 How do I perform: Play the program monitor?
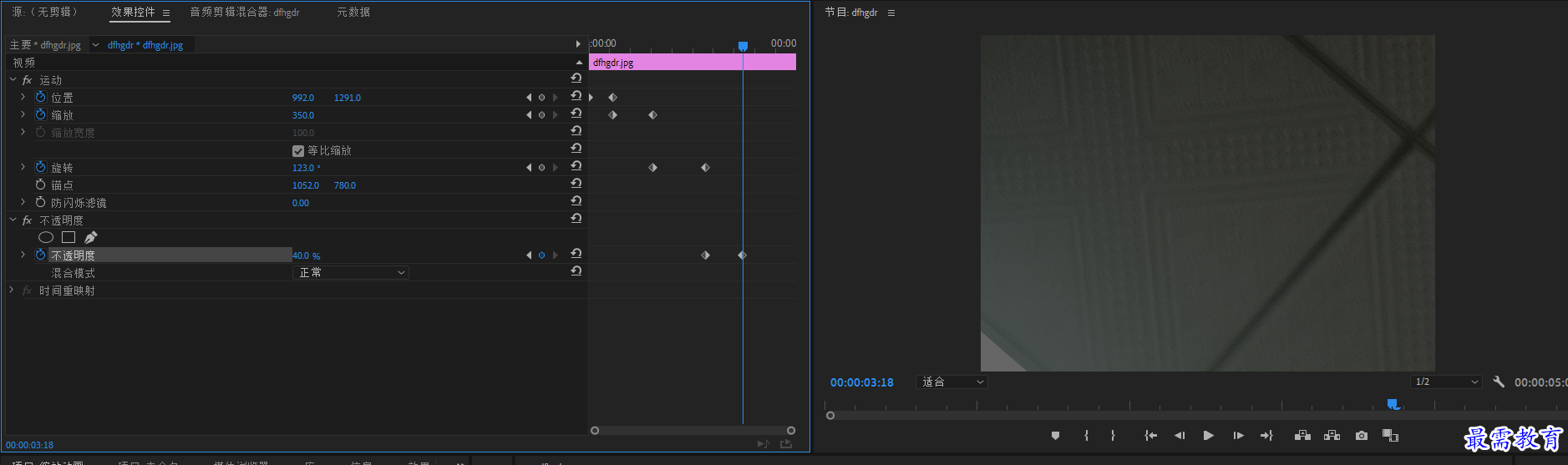tap(1208, 436)
